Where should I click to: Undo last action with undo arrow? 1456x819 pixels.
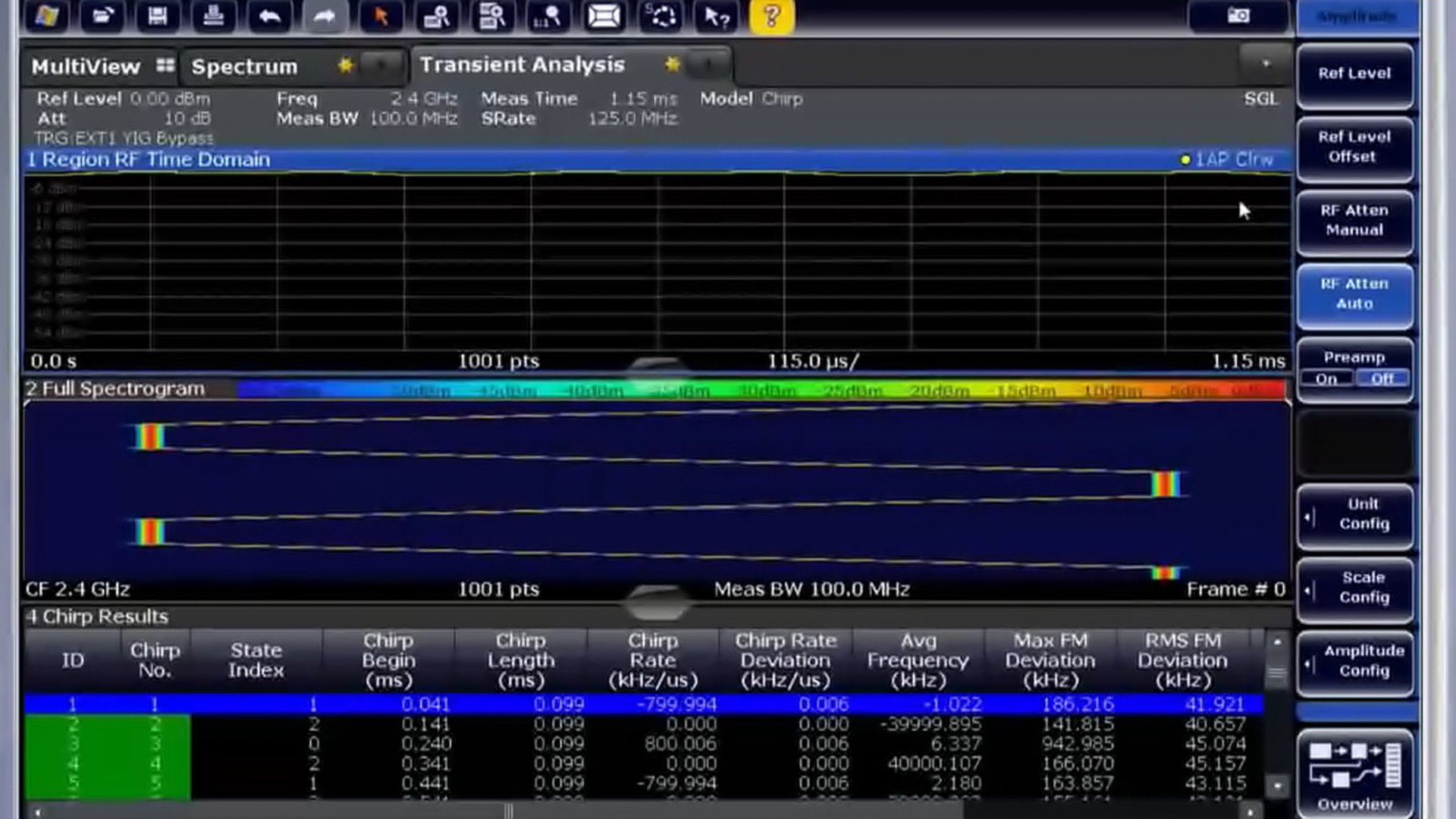(x=269, y=16)
